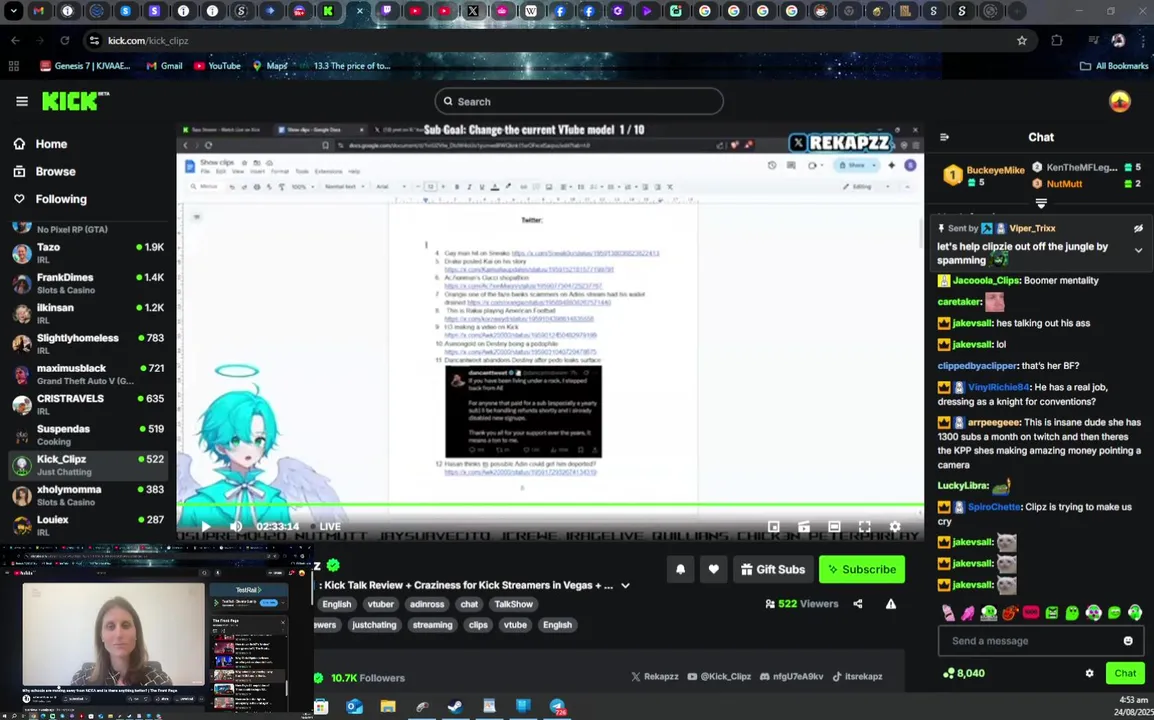The height and width of the screenshot is (720, 1154).
Task: Toggle stream notifications with the bell button
Action: pyautogui.click(x=680, y=569)
